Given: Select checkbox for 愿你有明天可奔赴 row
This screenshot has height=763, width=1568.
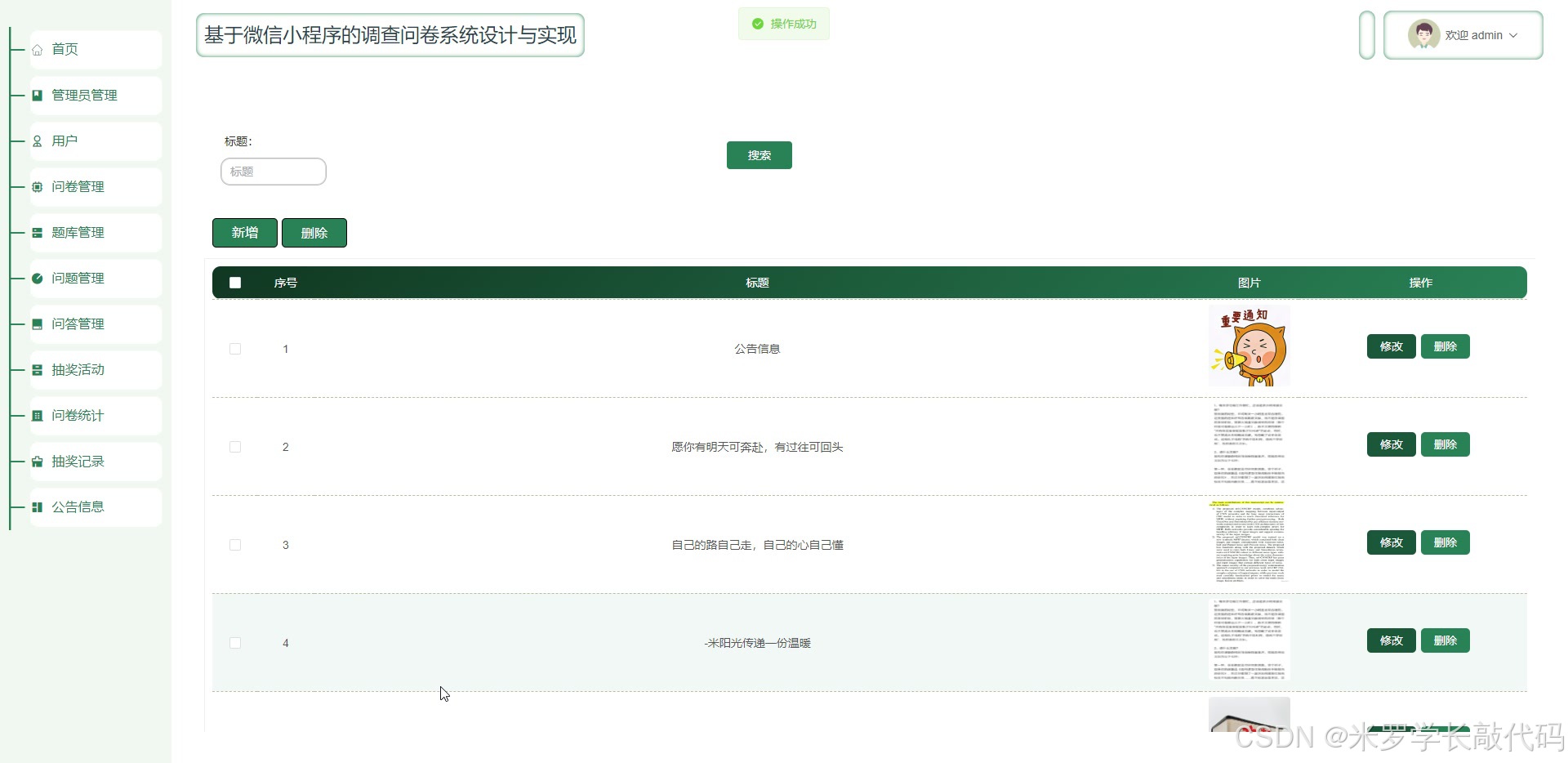Looking at the screenshot, I should pyautogui.click(x=235, y=447).
